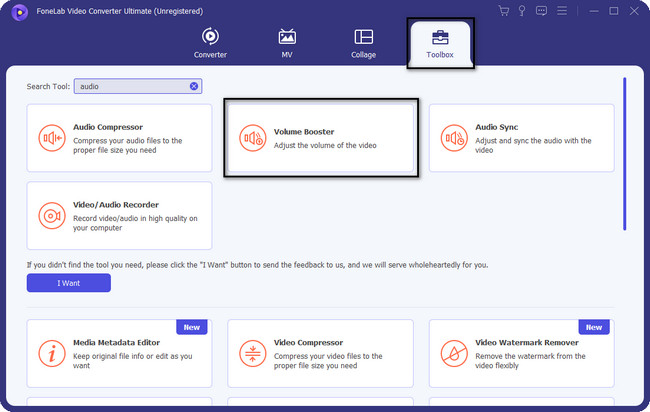This screenshot has height=412, width=650.
Task: Click the Audio Sync icon
Action: (454, 138)
